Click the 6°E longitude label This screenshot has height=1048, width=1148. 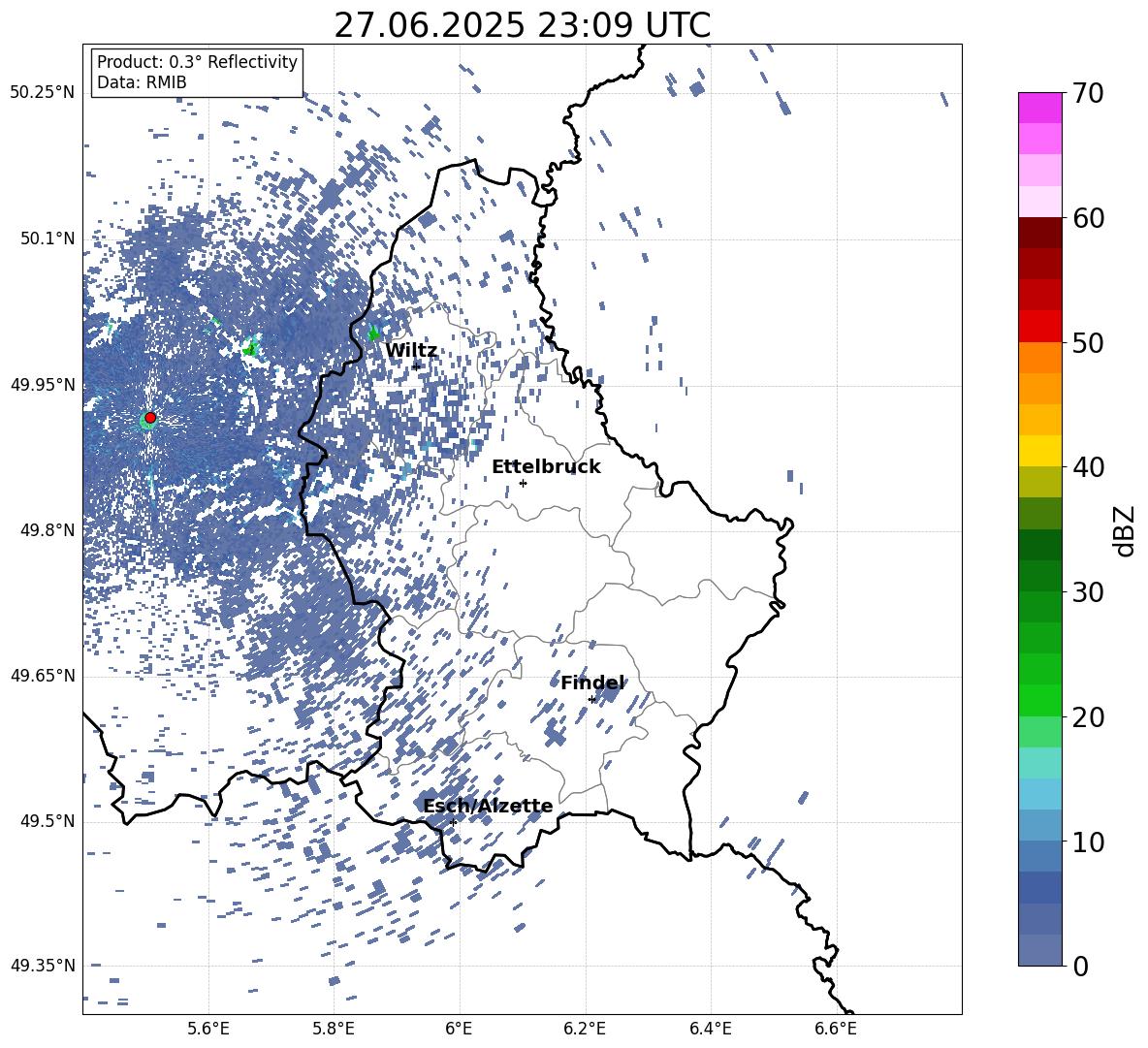[459, 1029]
